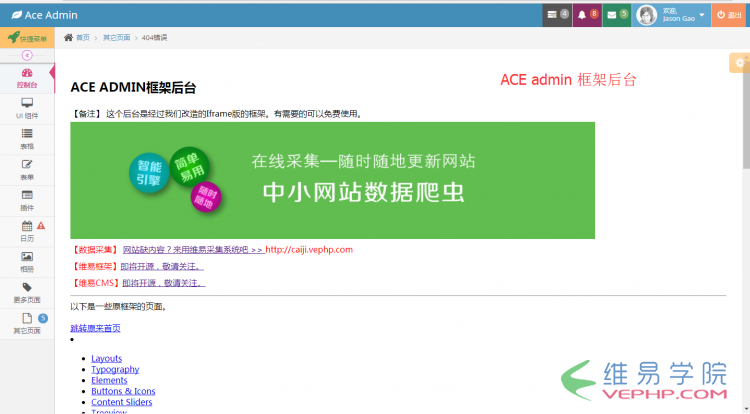The image size is (750, 414).
Task: Click the http://caiji.vephp.com URL
Action: click(309, 250)
